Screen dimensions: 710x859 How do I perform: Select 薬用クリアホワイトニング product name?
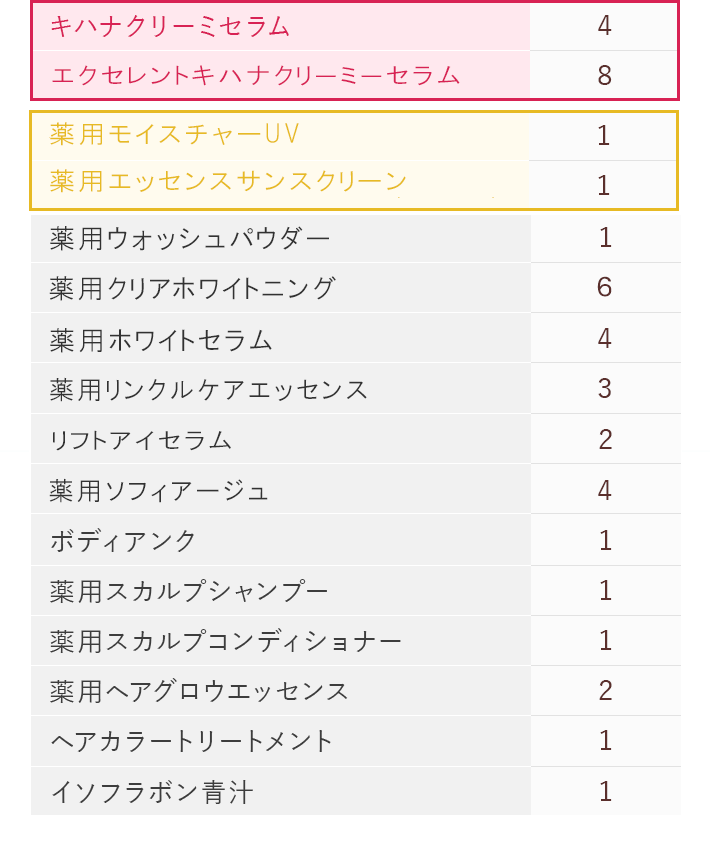click(192, 288)
